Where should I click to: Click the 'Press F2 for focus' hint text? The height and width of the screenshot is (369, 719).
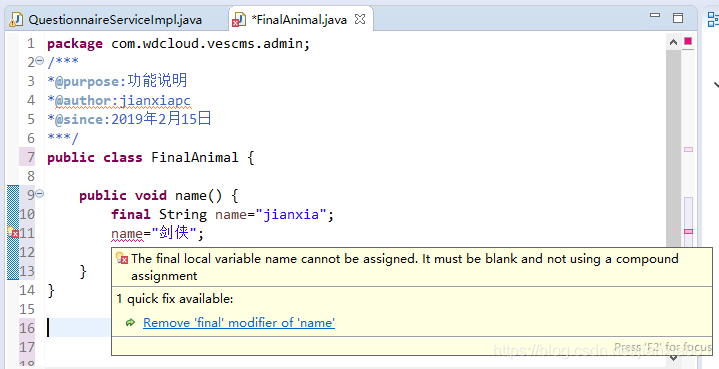[x=663, y=347]
